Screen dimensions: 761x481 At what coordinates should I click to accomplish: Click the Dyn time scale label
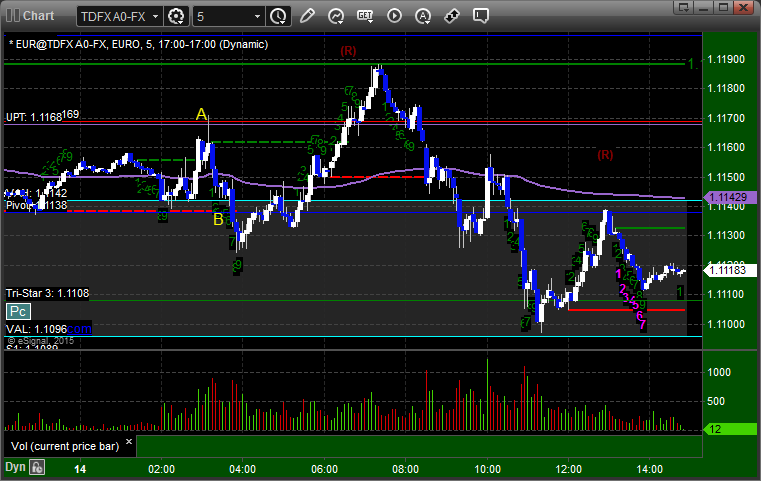click(x=15, y=467)
